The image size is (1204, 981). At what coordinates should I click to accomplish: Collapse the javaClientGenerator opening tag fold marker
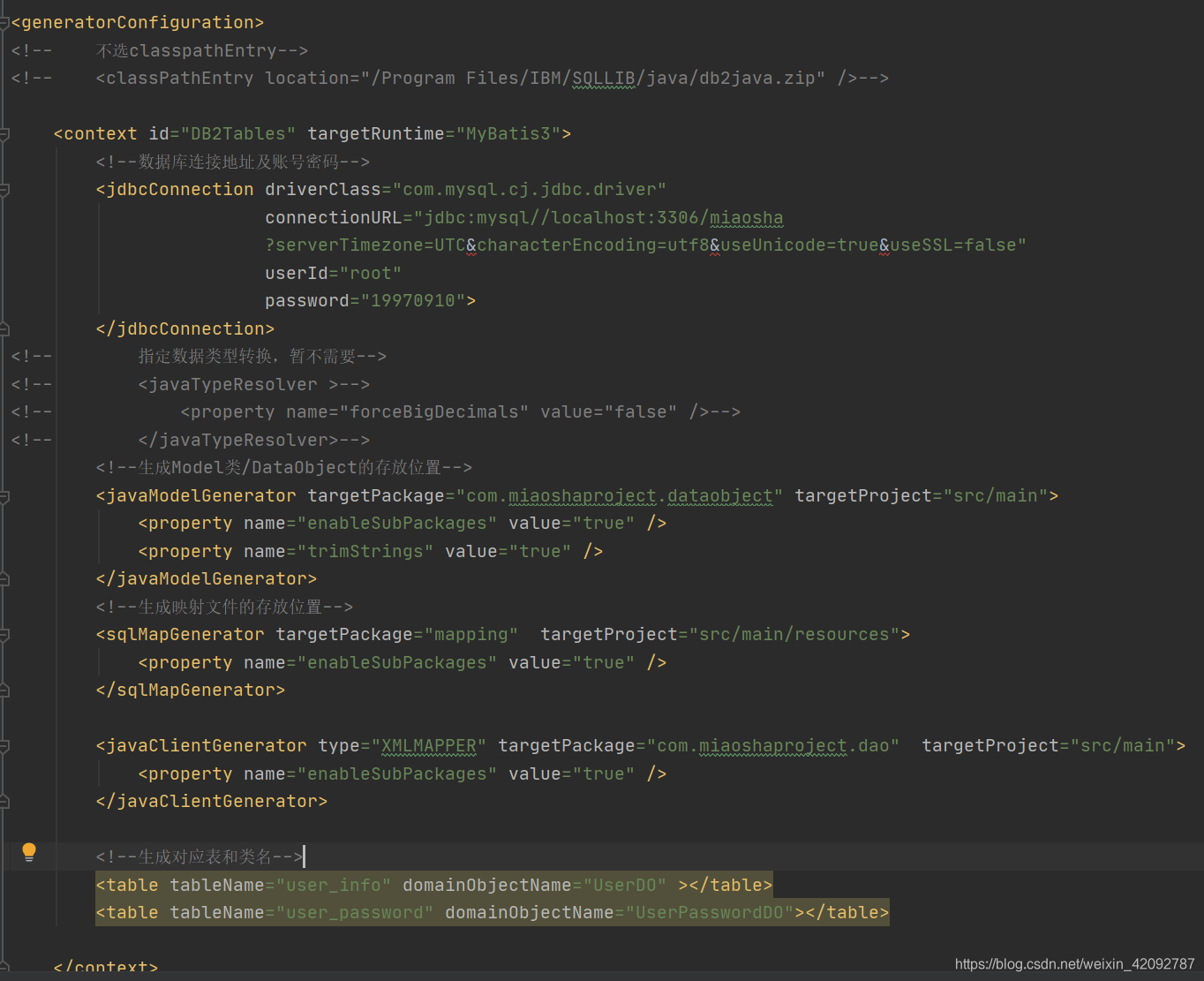point(4,746)
